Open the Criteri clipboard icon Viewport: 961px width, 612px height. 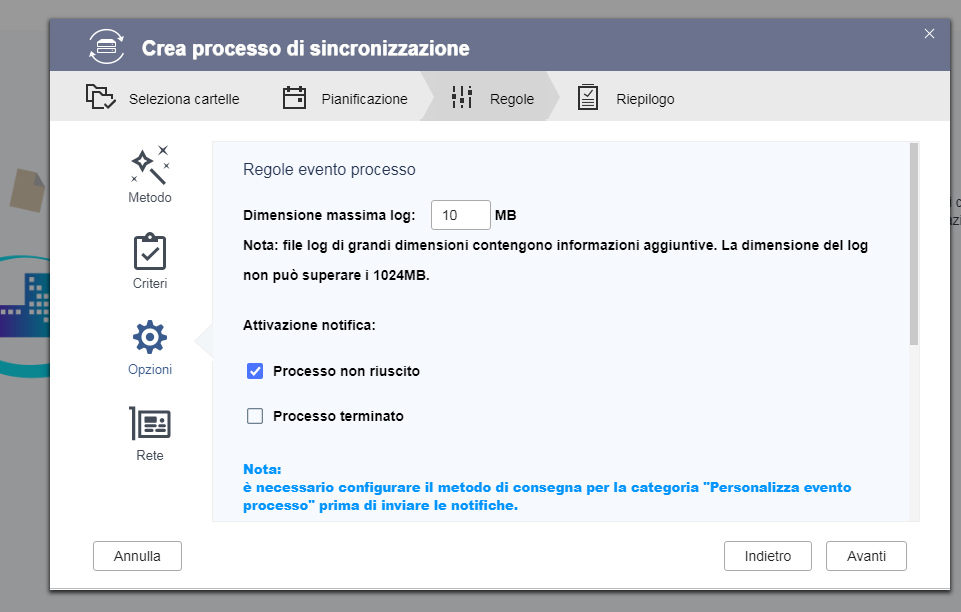[150, 251]
